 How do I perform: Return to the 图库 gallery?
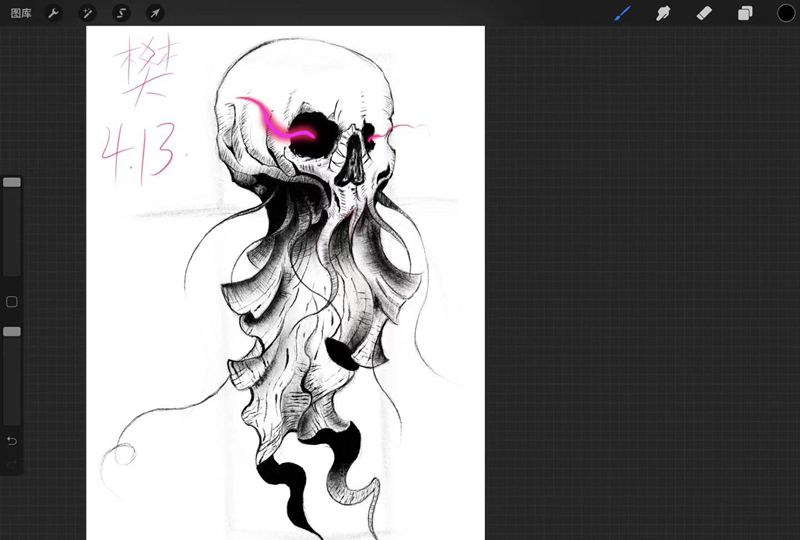pos(21,13)
